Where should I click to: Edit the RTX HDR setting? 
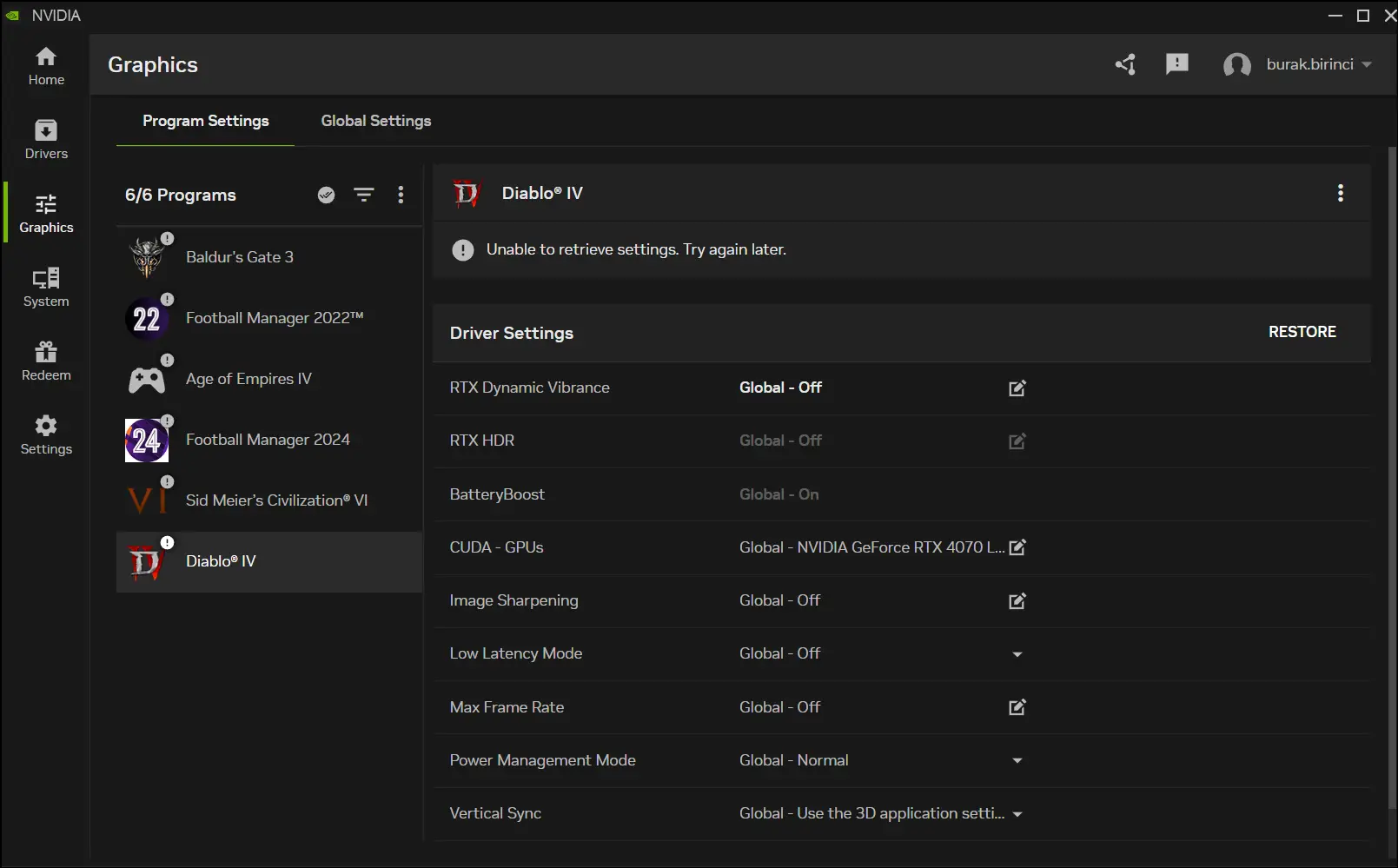click(x=1017, y=441)
